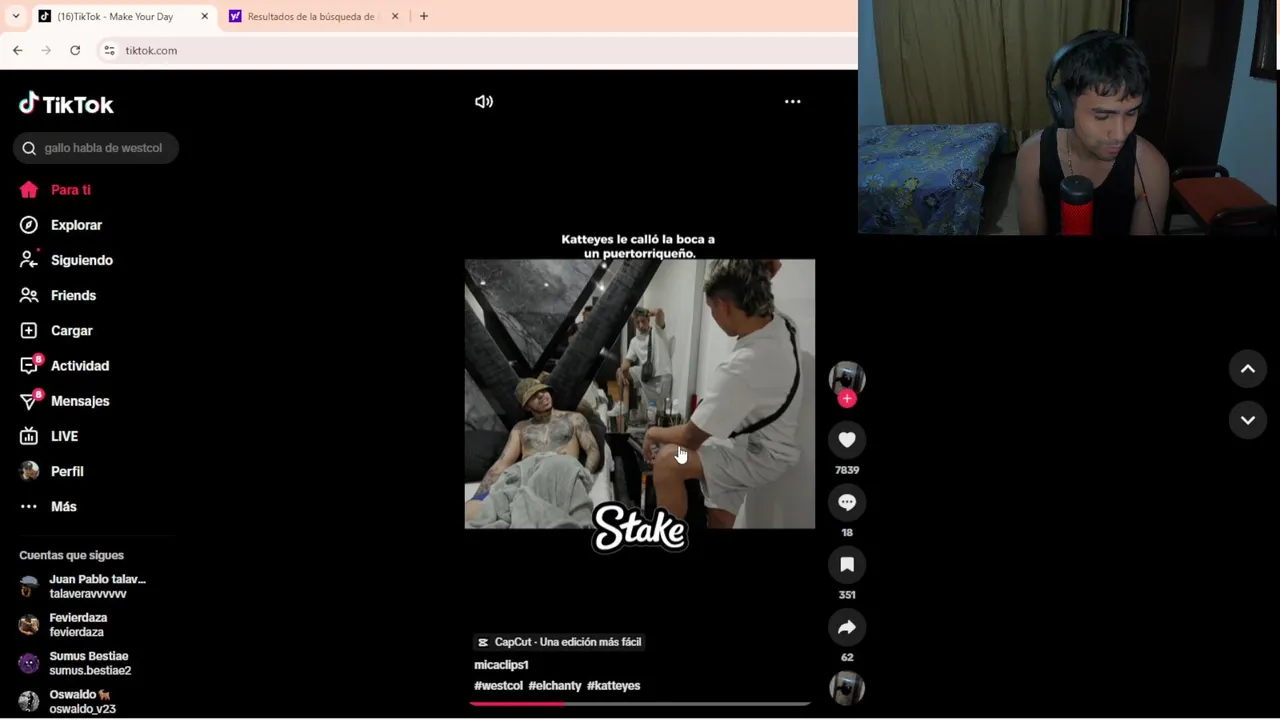
Task: Open the three-dot video options menu
Action: (x=792, y=101)
